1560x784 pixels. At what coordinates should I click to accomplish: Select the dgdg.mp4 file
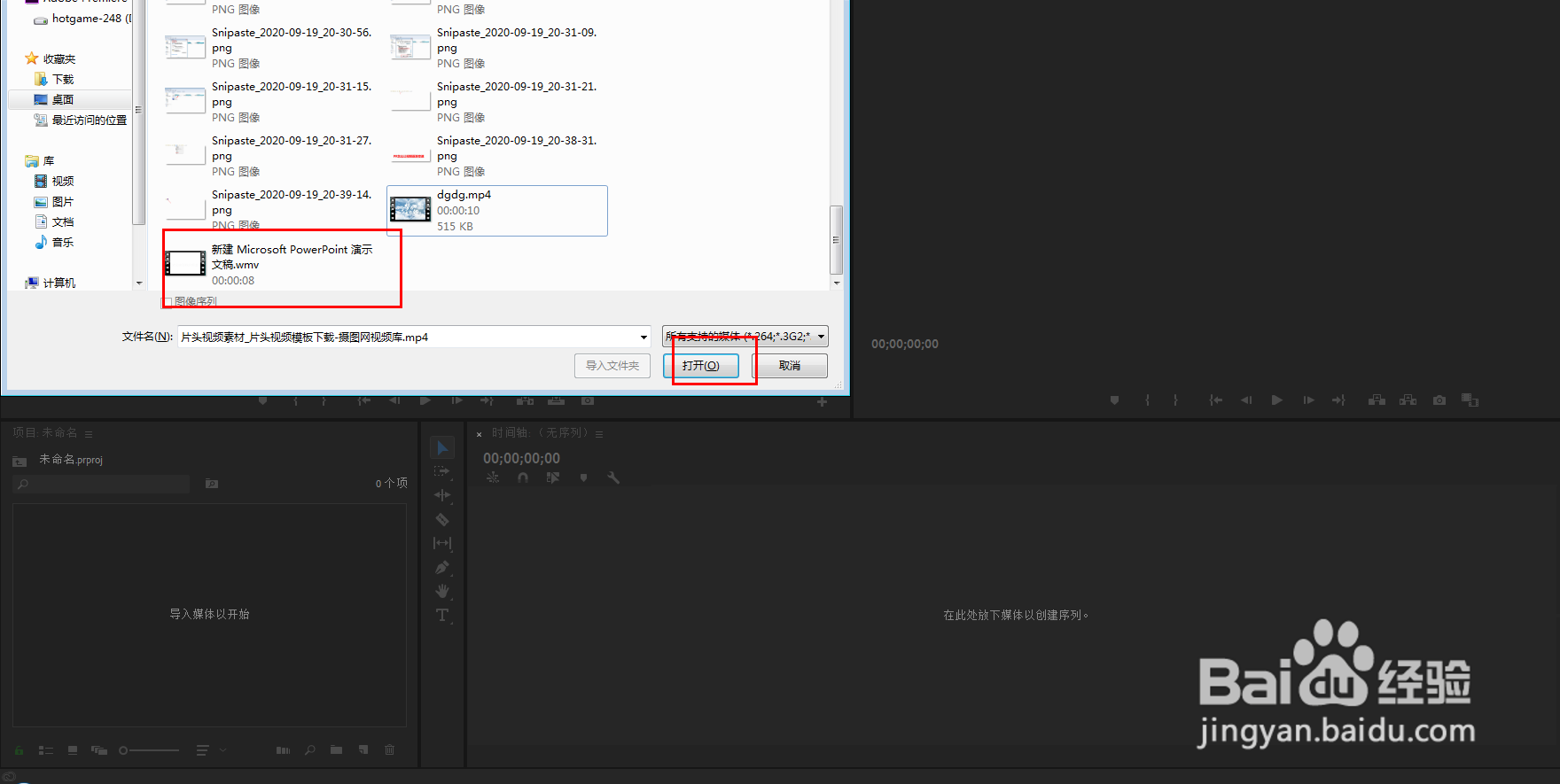[x=497, y=211]
